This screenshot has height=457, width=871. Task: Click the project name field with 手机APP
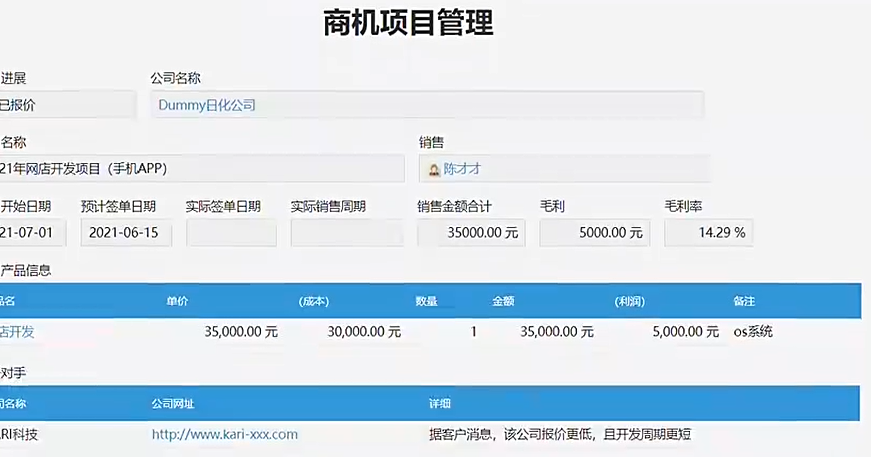click(x=200, y=169)
